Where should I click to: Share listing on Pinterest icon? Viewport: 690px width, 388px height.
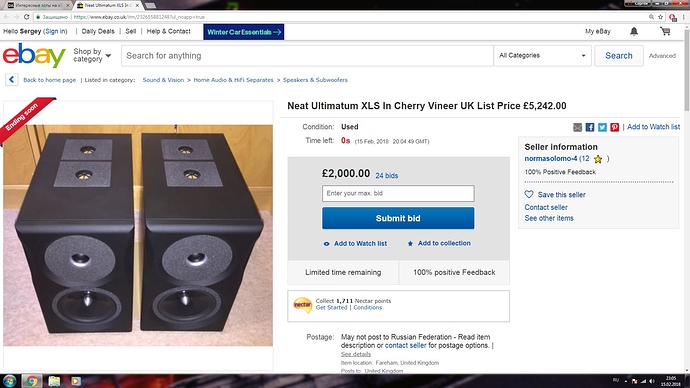click(x=614, y=127)
